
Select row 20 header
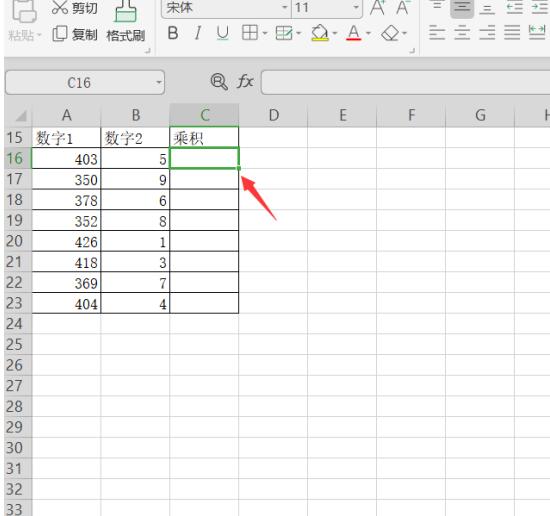(x=15, y=241)
